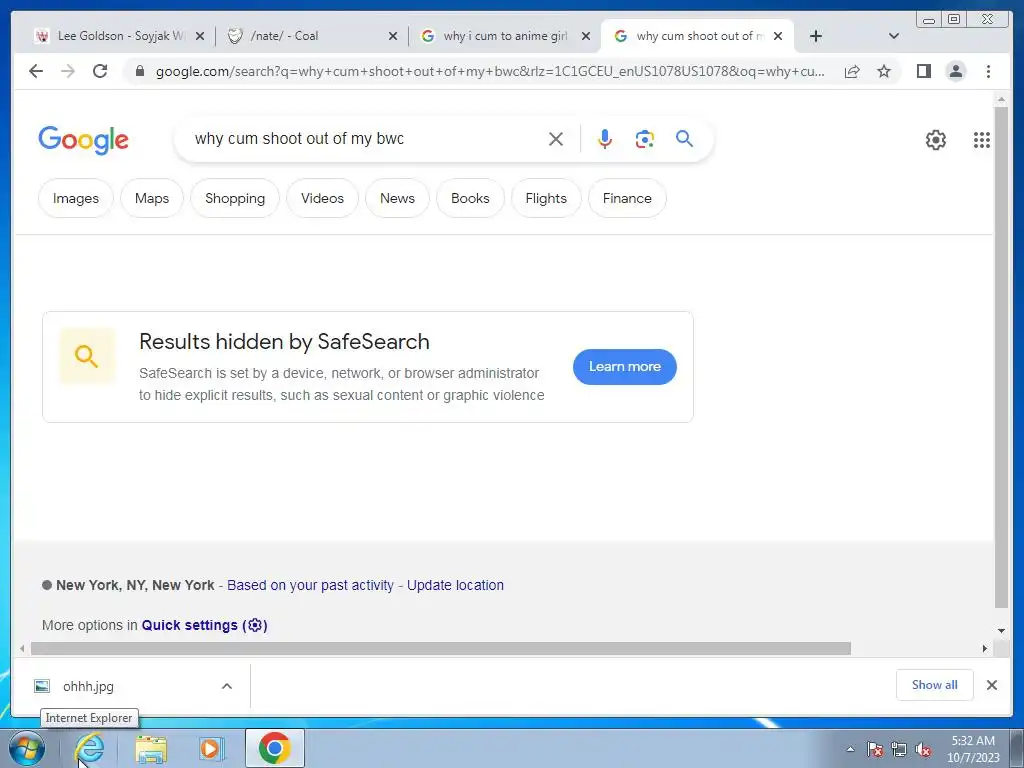The width and height of the screenshot is (1024, 768).
Task: Clear the search box with the X
Action: click(556, 139)
